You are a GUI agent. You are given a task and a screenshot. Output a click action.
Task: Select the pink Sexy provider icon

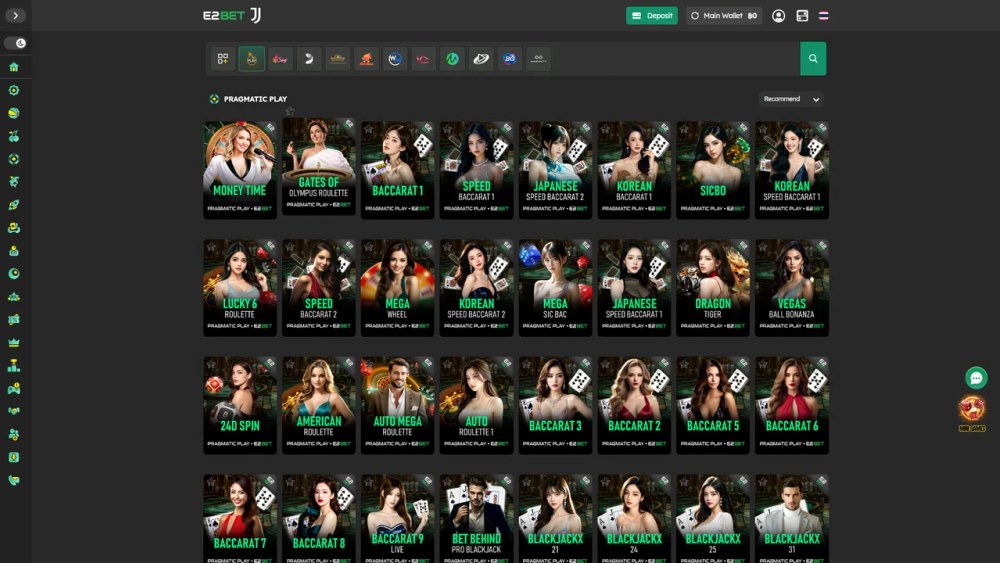pos(280,59)
